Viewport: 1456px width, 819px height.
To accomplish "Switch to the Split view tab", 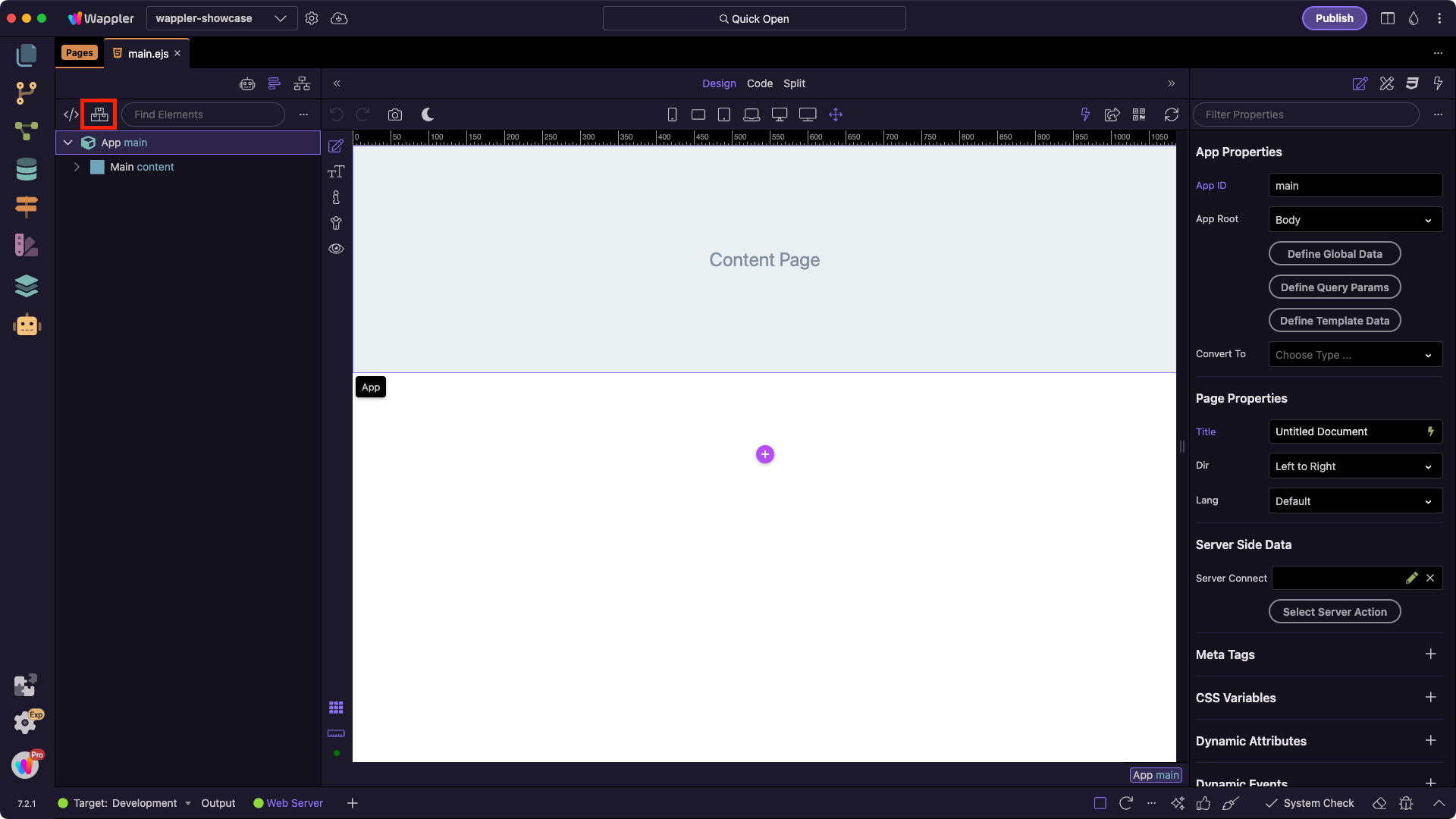I will [x=794, y=83].
